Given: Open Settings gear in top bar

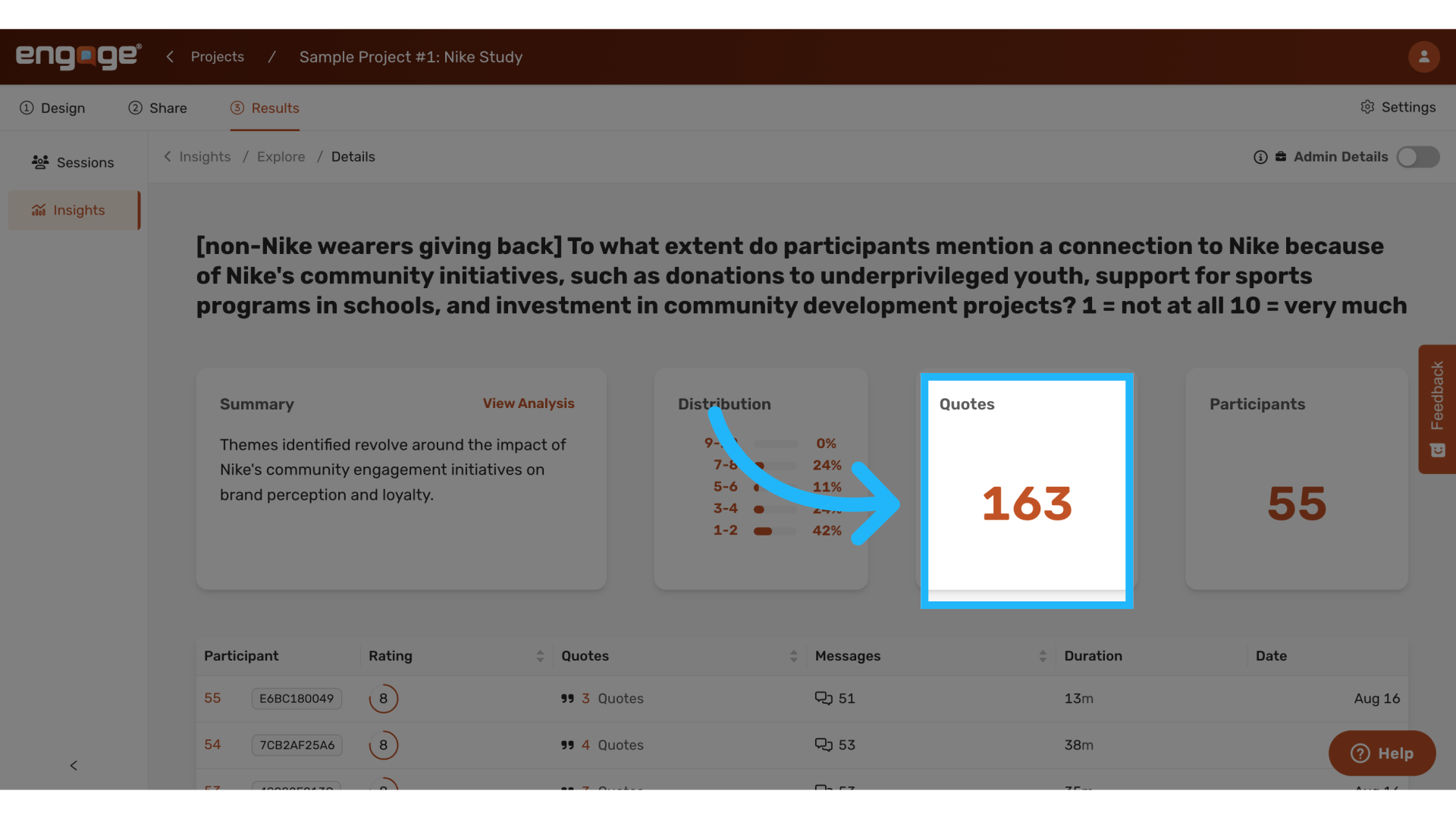Looking at the screenshot, I should (x=1367, y=107).
